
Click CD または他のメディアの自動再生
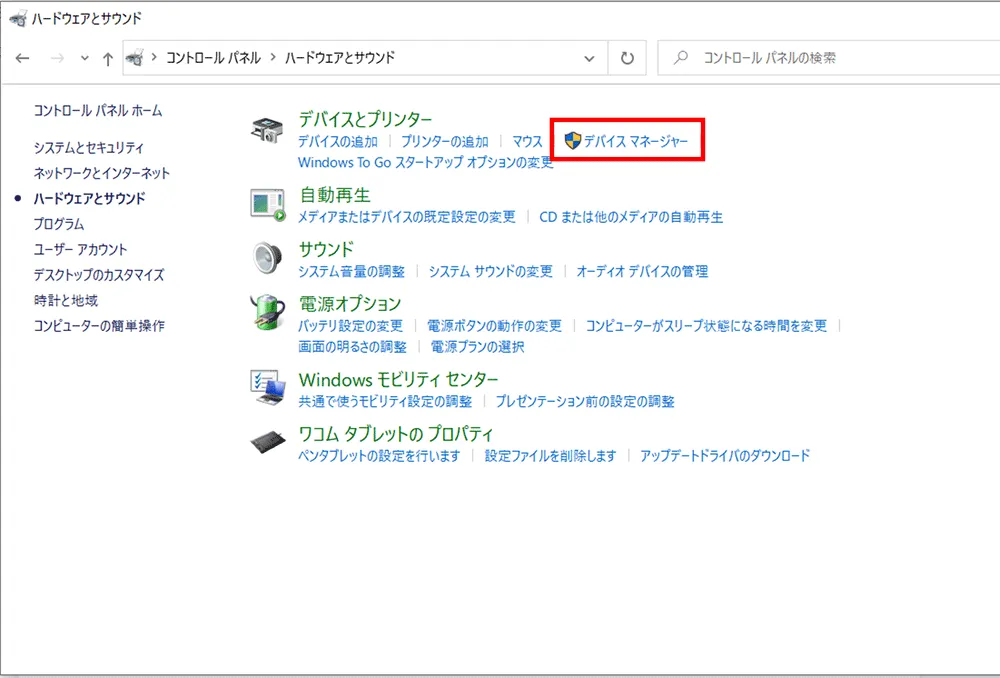(631, 217)
